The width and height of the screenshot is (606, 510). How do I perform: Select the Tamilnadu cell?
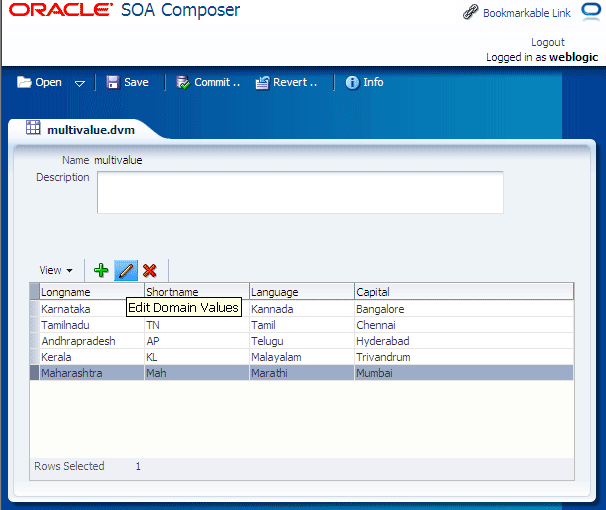click(x=92, y=325)
